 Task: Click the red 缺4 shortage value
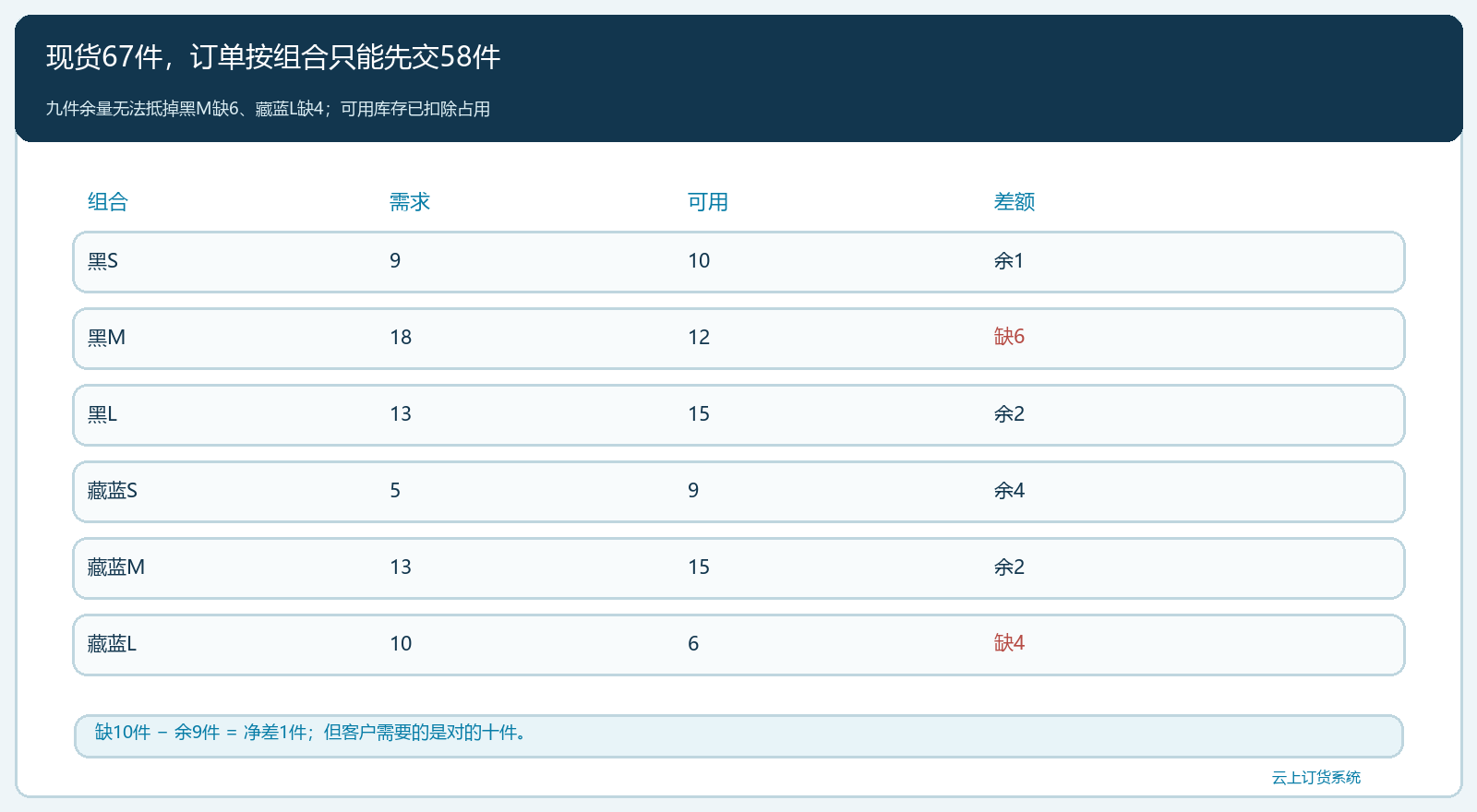pyautogui.click(x=1009, y=643)
